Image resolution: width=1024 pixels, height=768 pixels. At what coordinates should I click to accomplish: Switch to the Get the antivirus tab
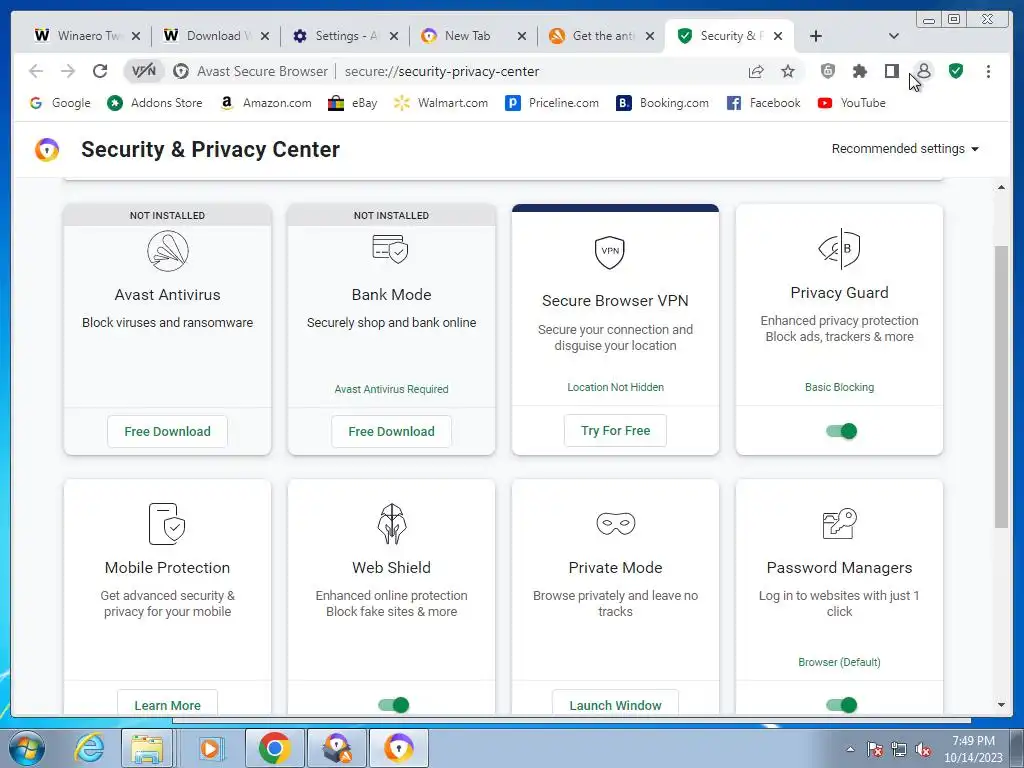click(602, 36)
